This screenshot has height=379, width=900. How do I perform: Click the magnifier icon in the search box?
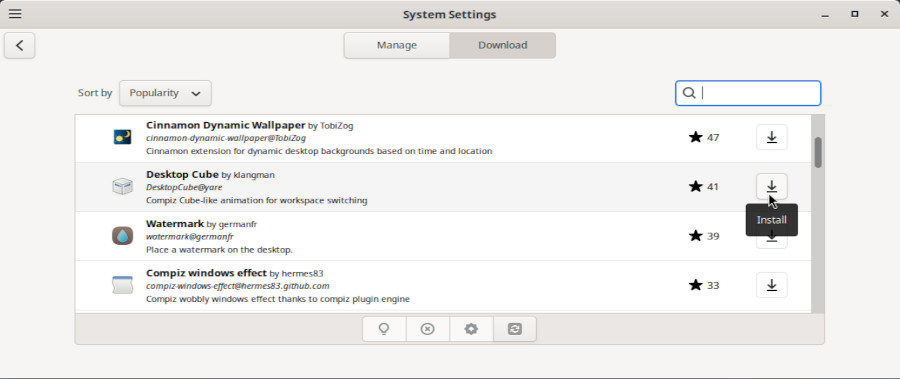coord(689,93)
